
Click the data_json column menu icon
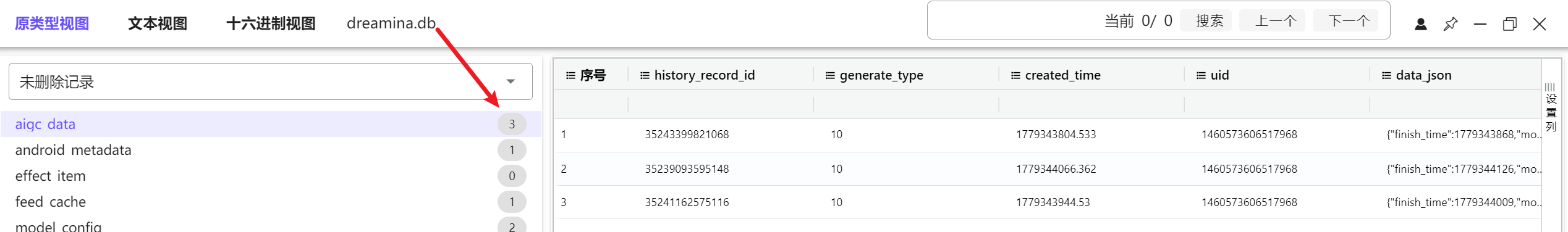[1386, 75]
